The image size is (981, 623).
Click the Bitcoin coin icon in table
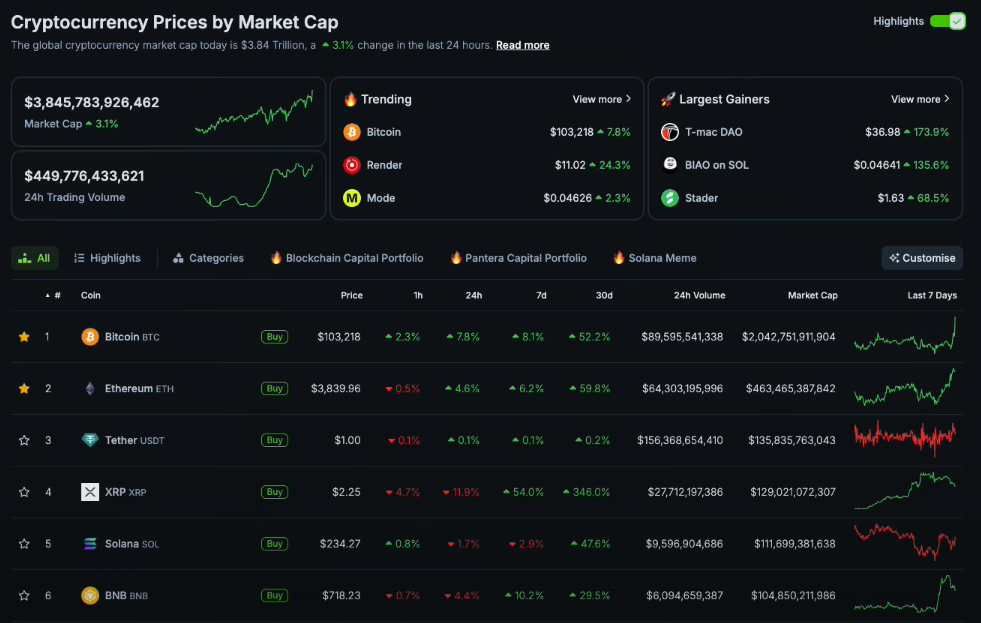[90, 337]
